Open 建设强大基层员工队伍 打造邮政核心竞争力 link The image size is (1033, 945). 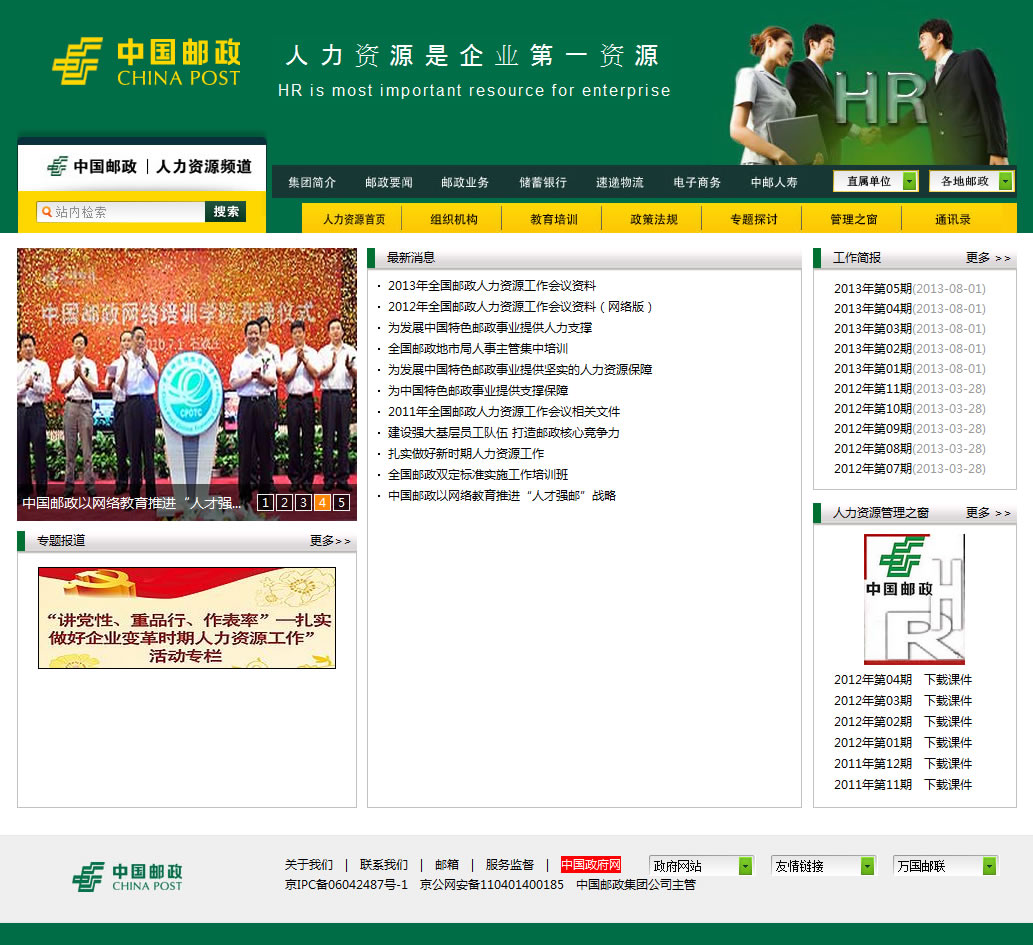pos(503,433)
